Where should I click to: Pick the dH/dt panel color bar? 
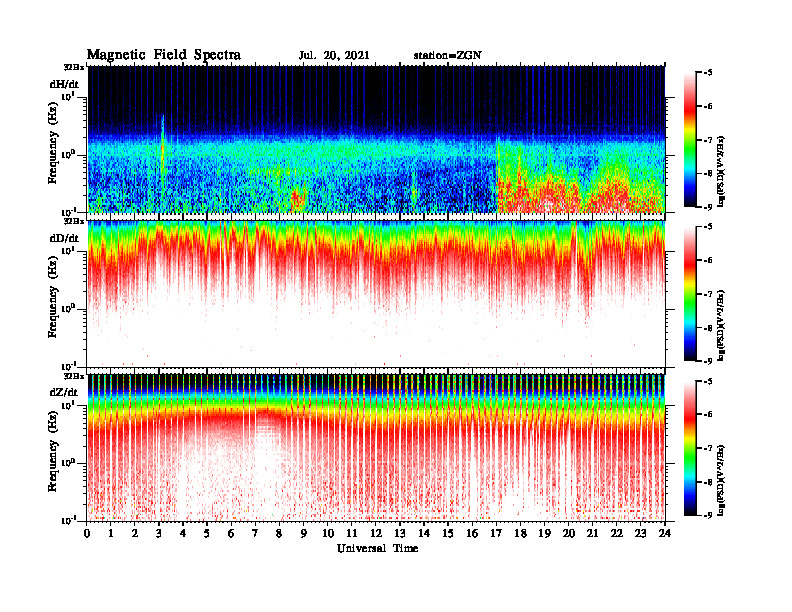point(690,140)
